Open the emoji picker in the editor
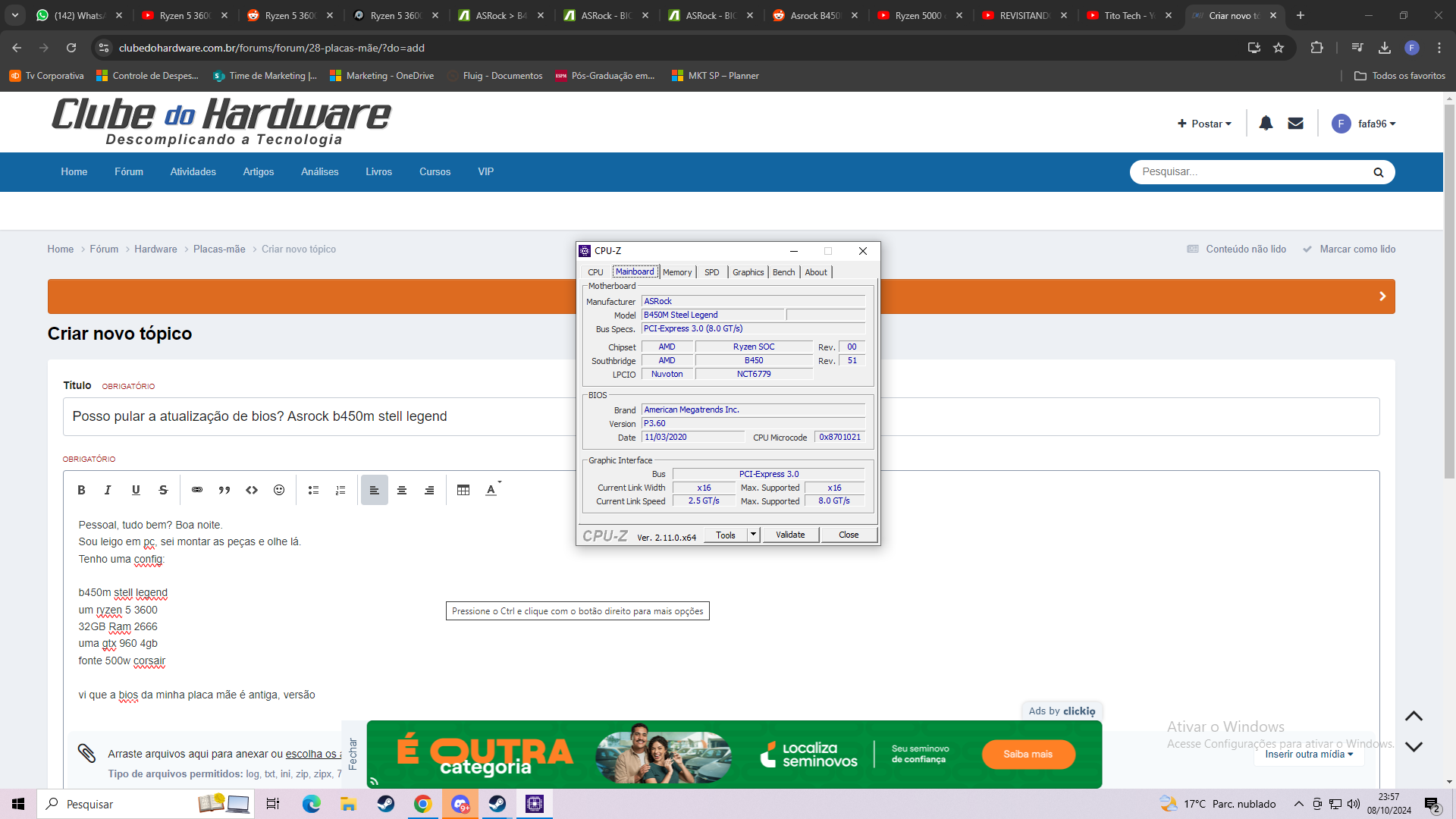 click(x=279, y=490)
